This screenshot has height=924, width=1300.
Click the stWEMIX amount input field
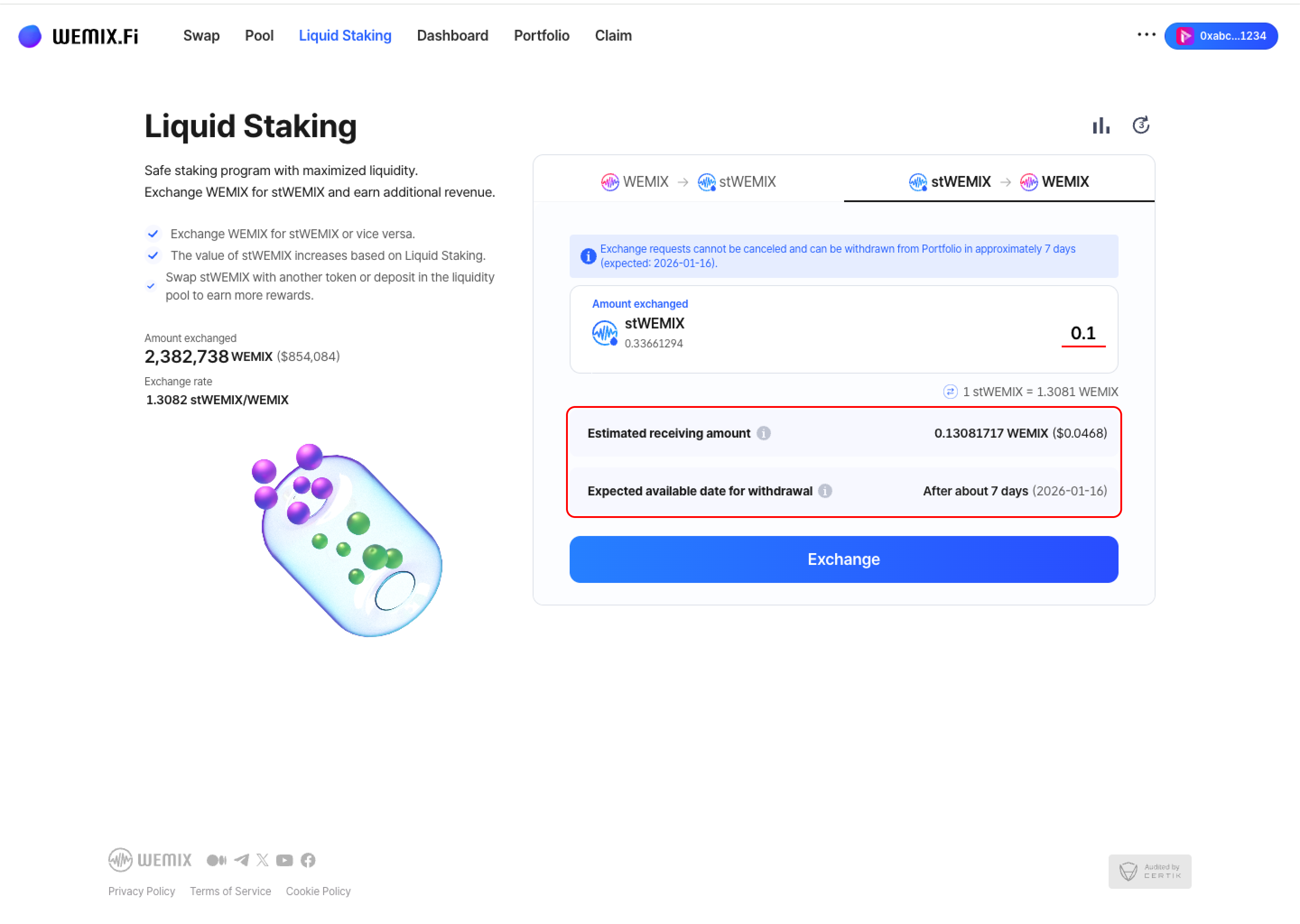pyautogui.click(x=1082, y=333)
